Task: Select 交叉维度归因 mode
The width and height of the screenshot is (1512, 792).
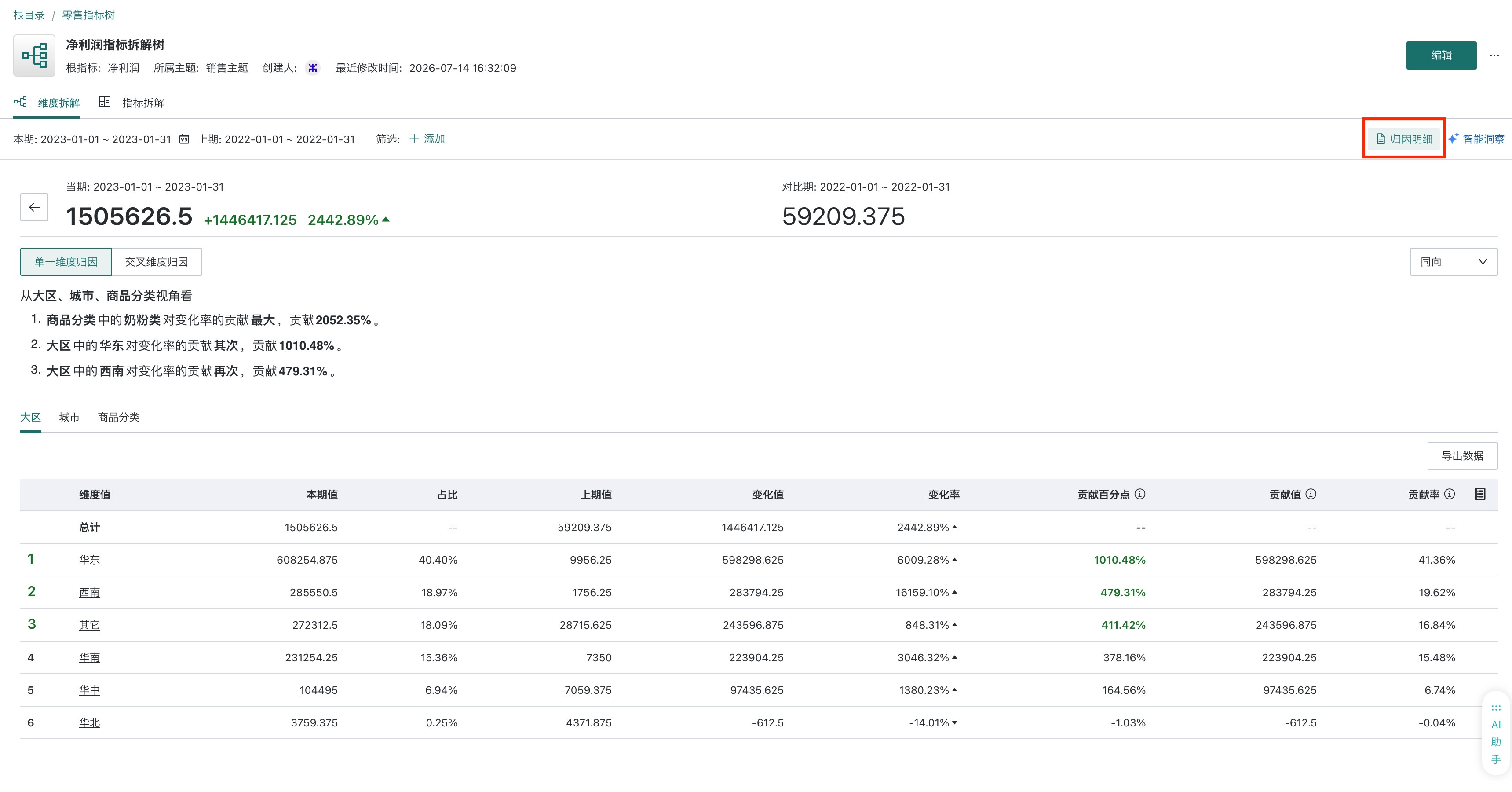Action: pyautogui.click(x=157, y=262)
